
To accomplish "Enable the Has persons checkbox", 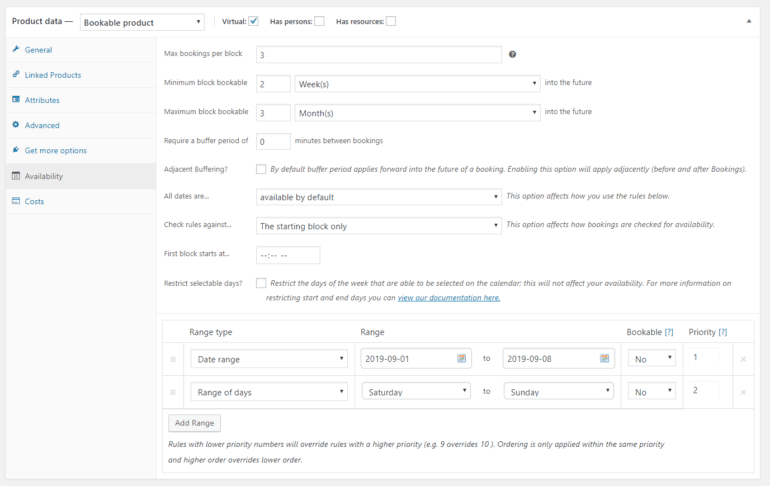I will point(319,21).
